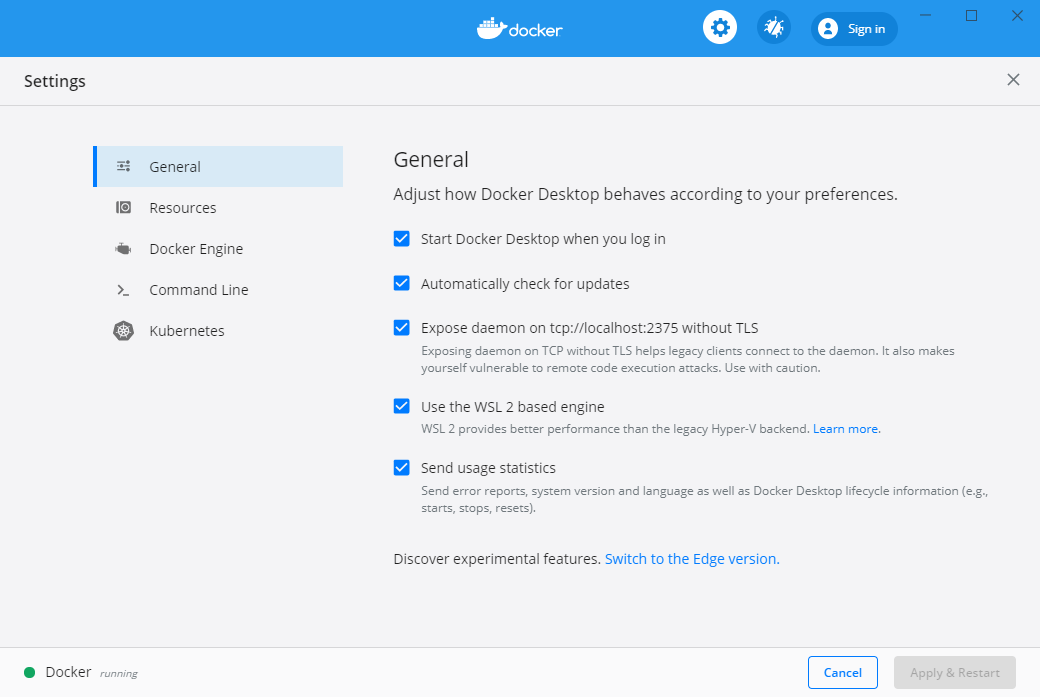The image size is (1040, 697).
Task: Toggle Use the WSL 2 based engine
Action: [401, 406]
